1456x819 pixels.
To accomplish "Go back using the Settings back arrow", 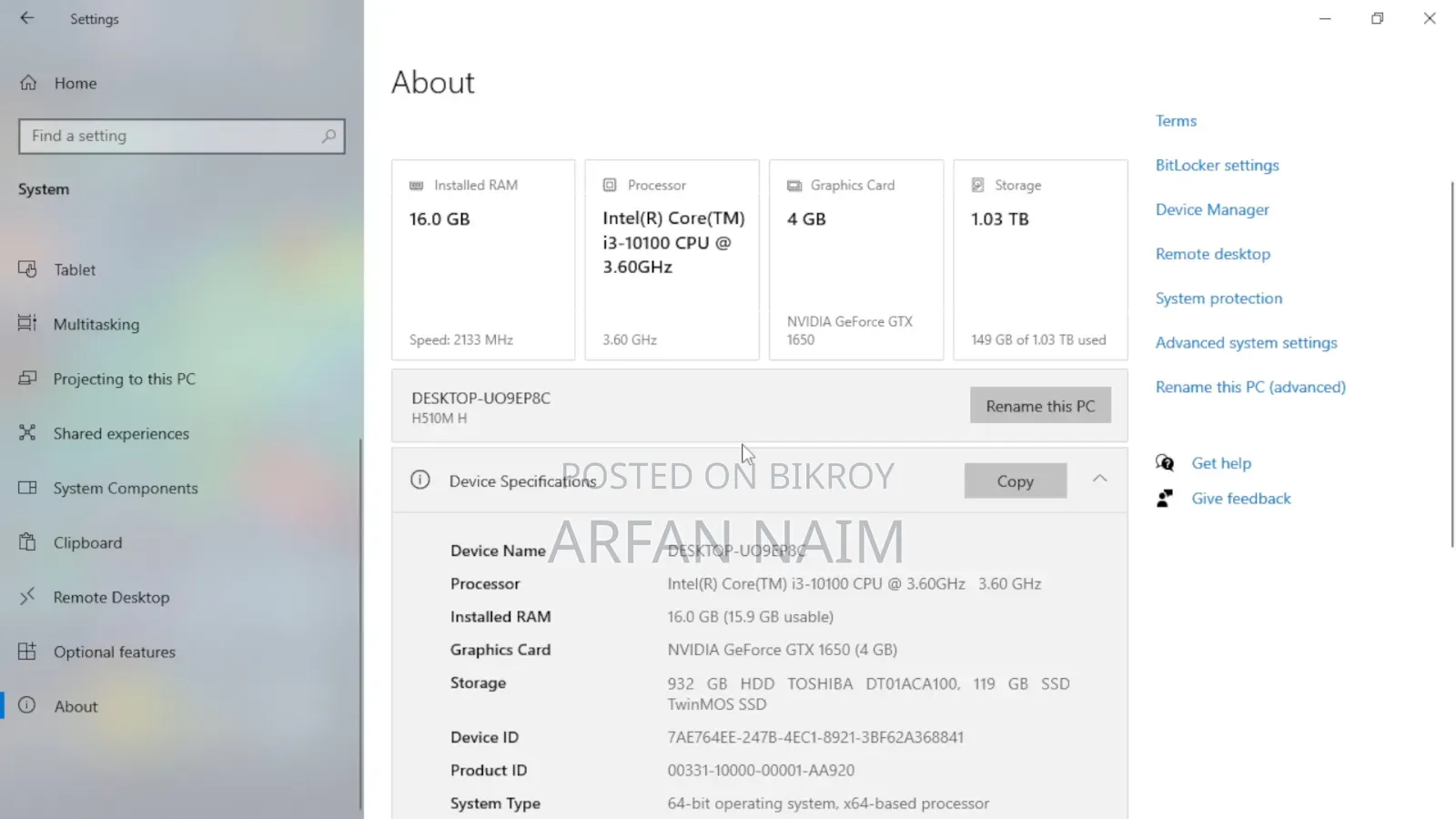I will point(27,18).
